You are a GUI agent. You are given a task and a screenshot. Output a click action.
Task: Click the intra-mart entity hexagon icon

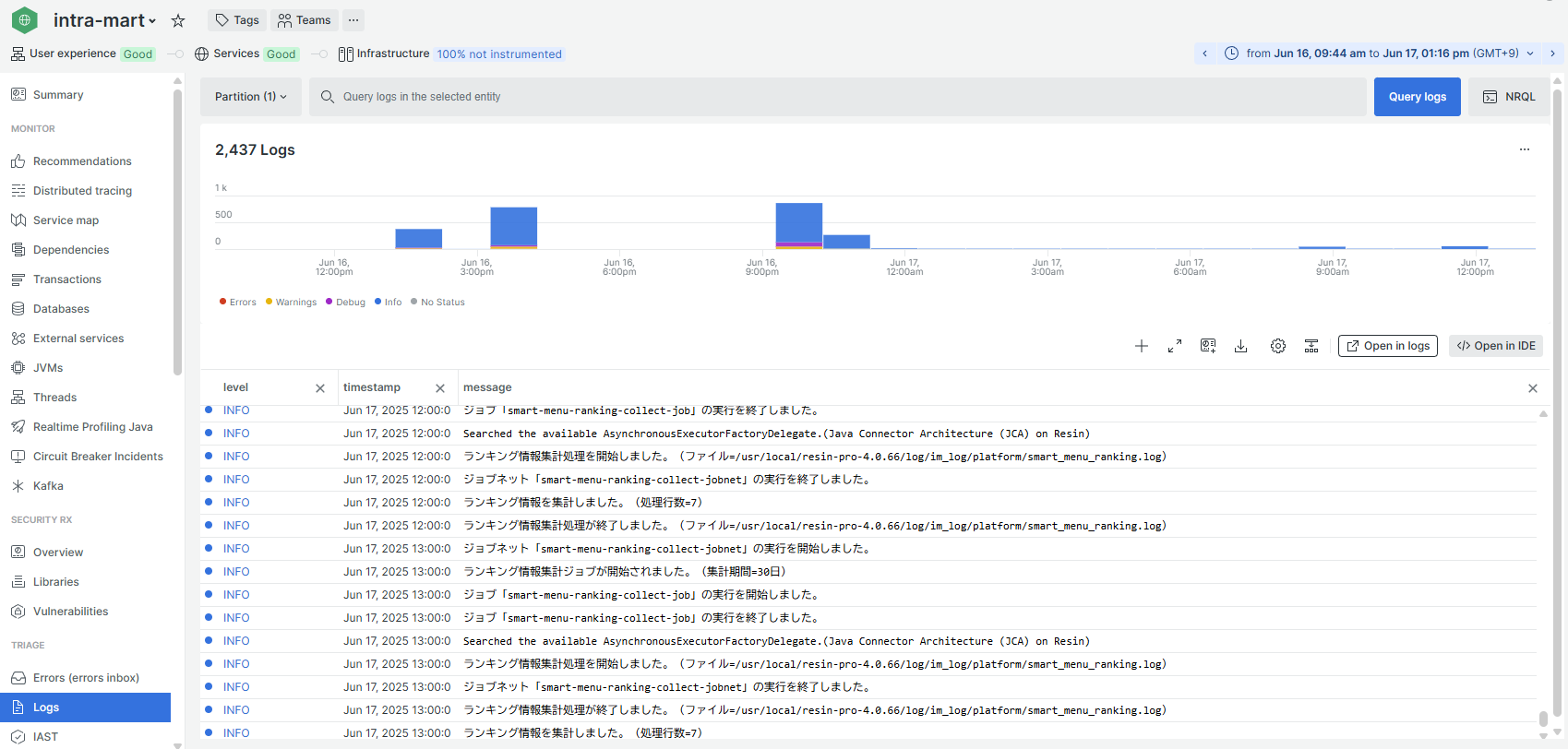[x=25, y=19]
